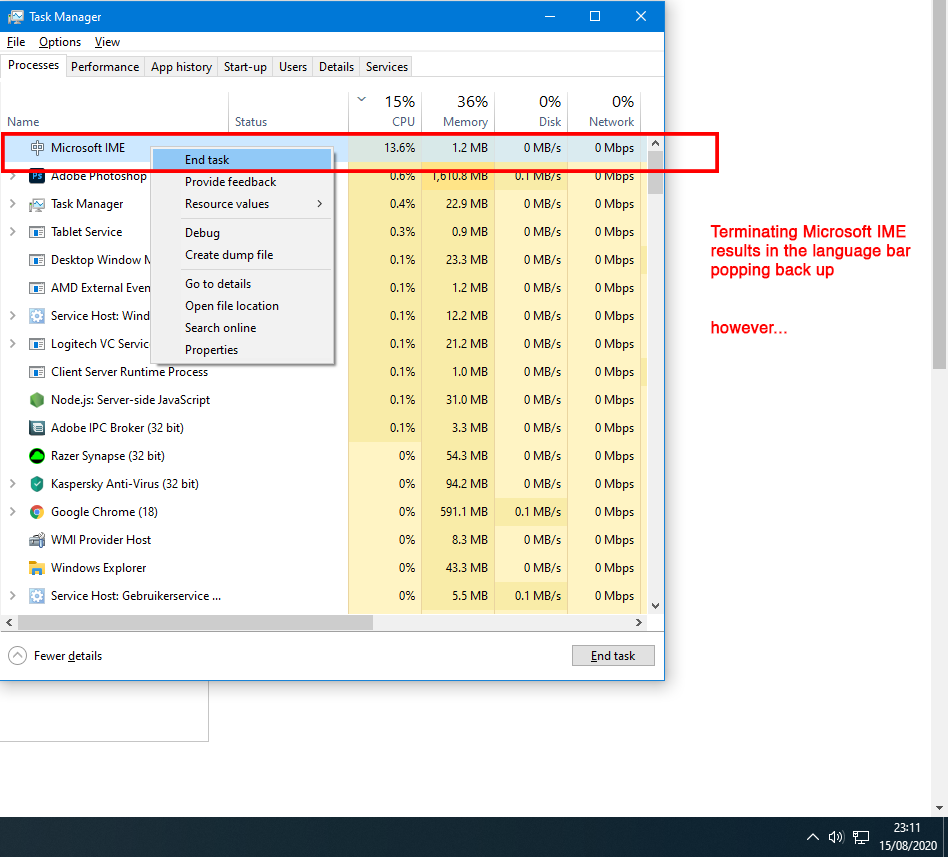This screenshot has width=949, height=858.
Task: Expand the Adobe Photoshop process group
Action: [12, 177]
